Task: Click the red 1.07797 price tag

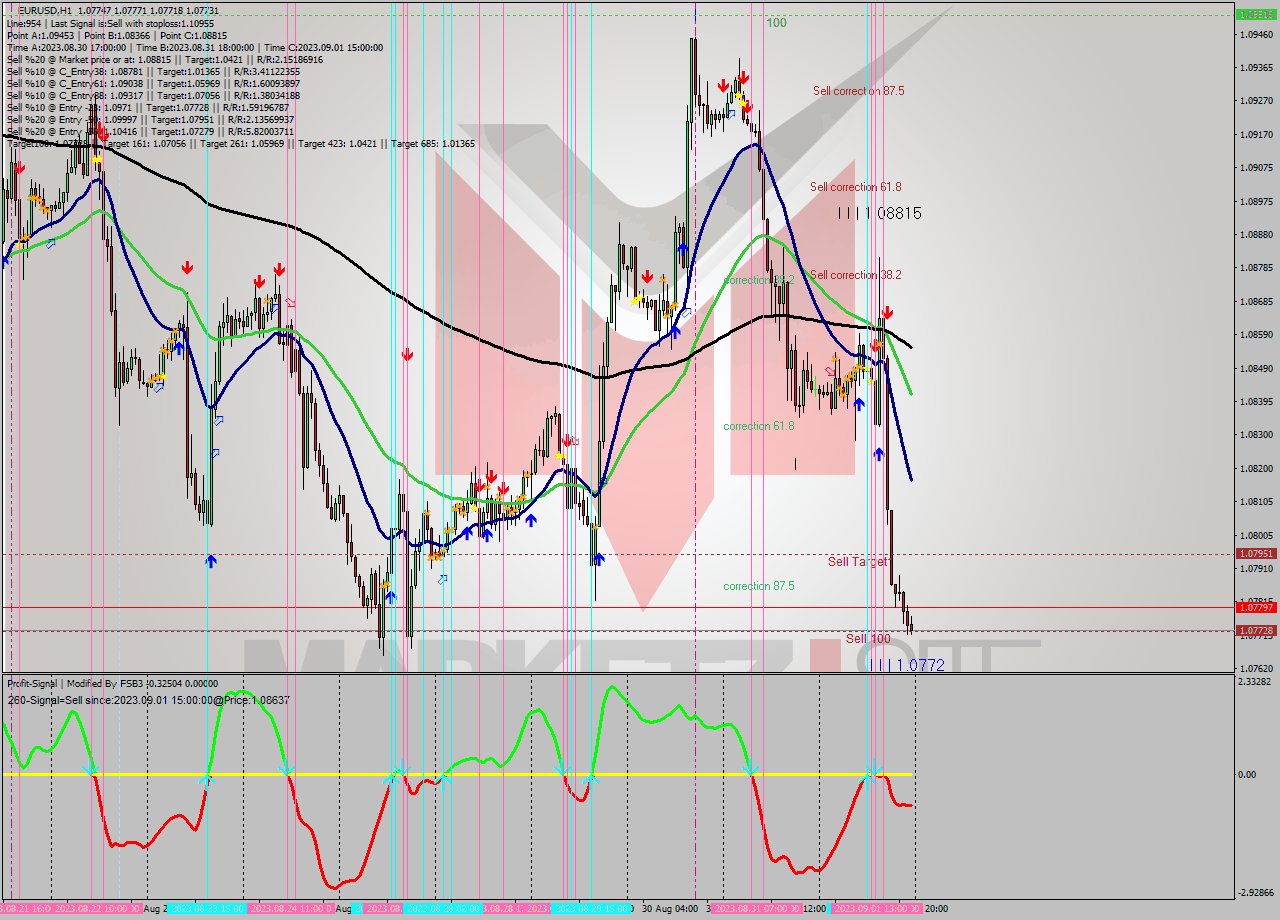Action: pos(1254,607)
